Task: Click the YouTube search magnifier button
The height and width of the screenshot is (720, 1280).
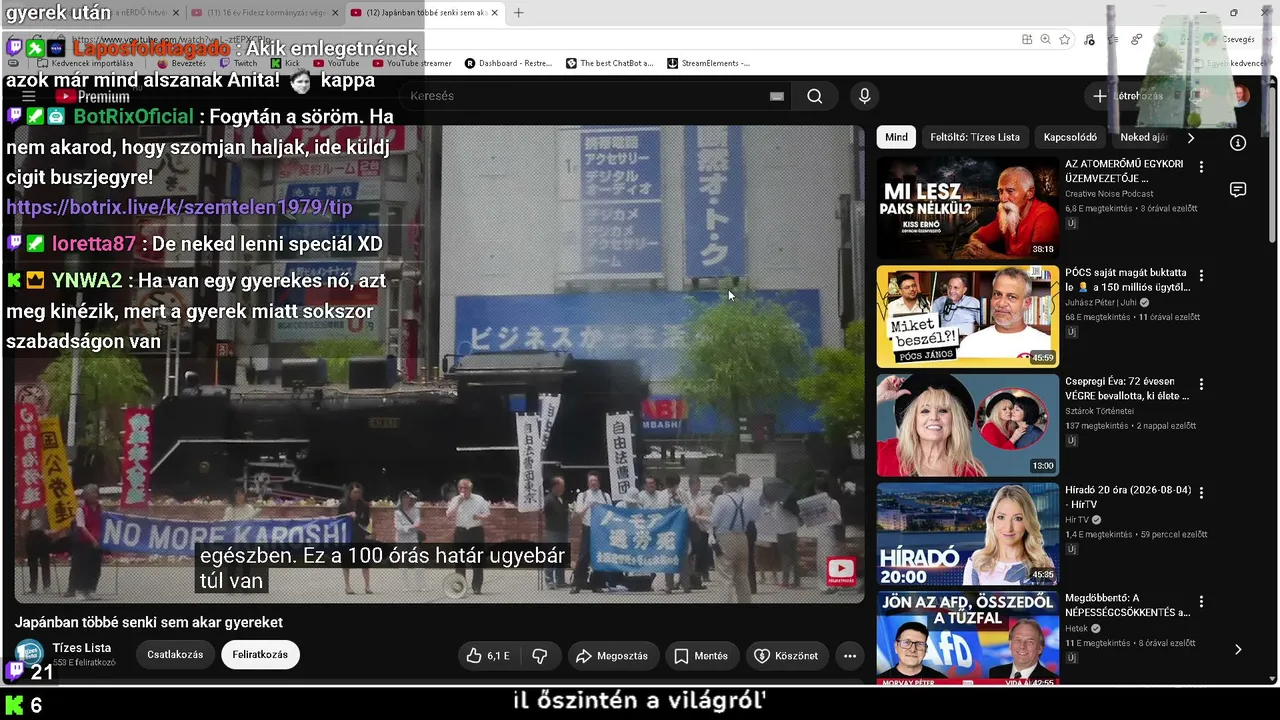Action: [815, 96]
